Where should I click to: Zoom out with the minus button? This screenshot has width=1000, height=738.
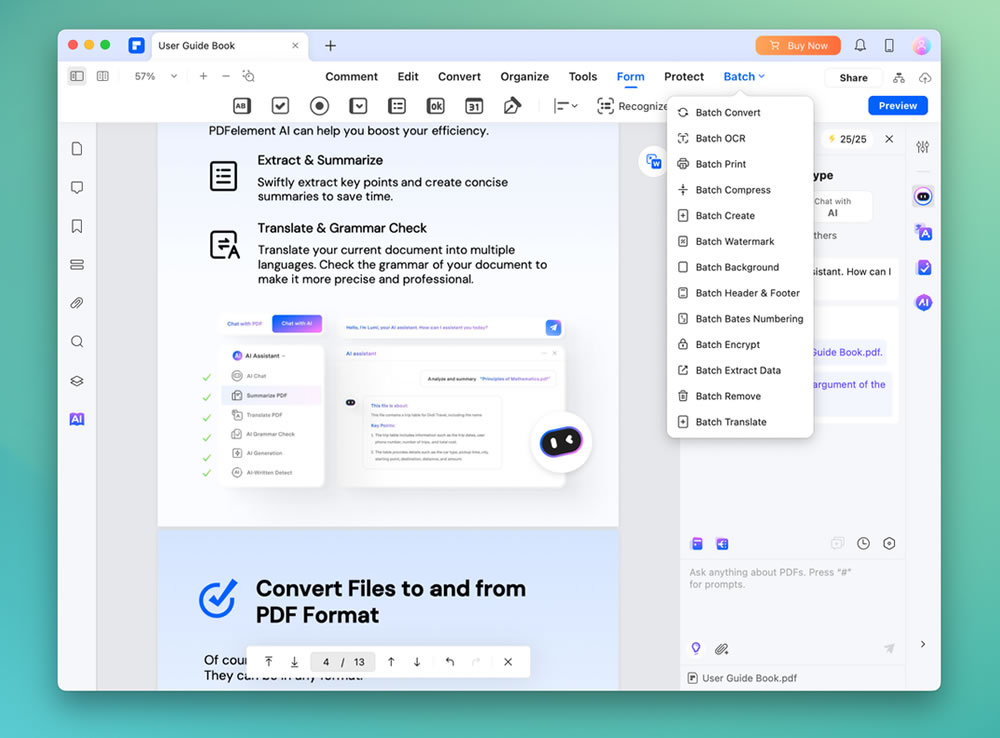226,77
